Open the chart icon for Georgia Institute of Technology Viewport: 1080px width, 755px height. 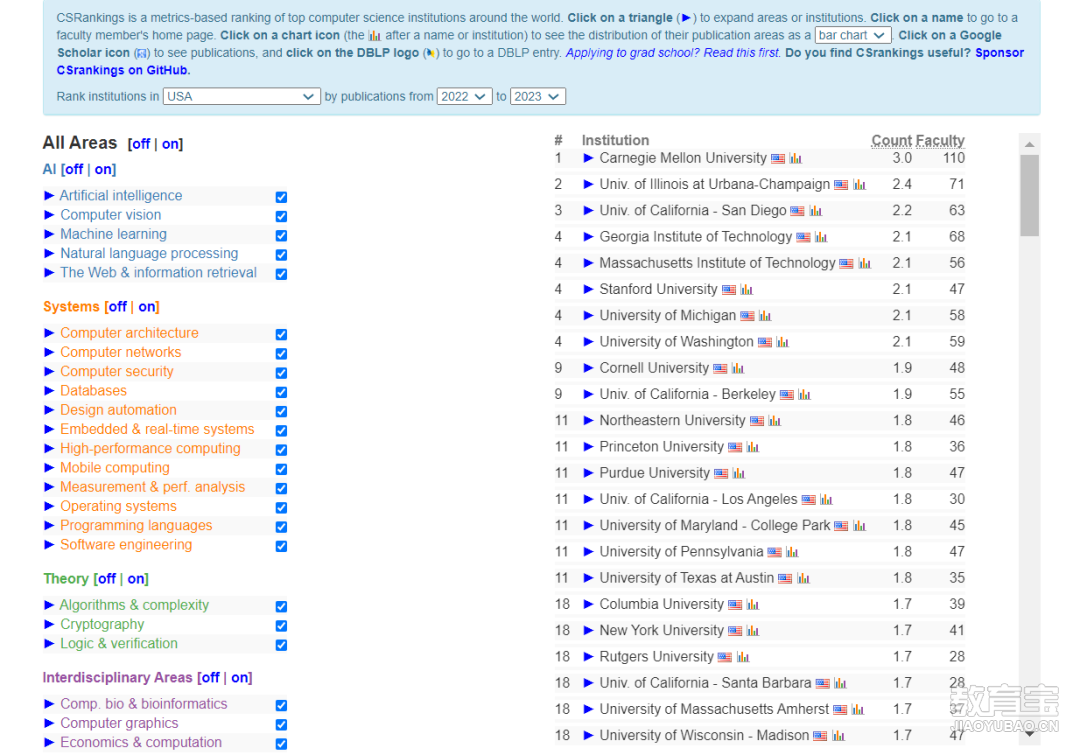coord(821,237)
